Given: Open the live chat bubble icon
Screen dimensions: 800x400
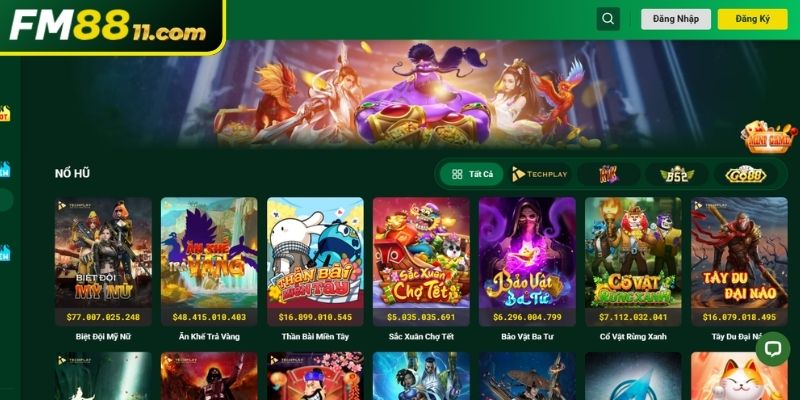Looking at the screenshot, I should (772, 349).
